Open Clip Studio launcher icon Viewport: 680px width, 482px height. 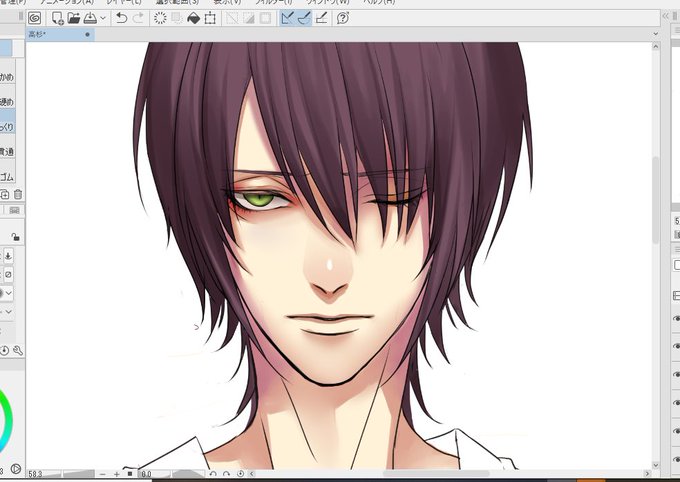(x=34, y=18)
